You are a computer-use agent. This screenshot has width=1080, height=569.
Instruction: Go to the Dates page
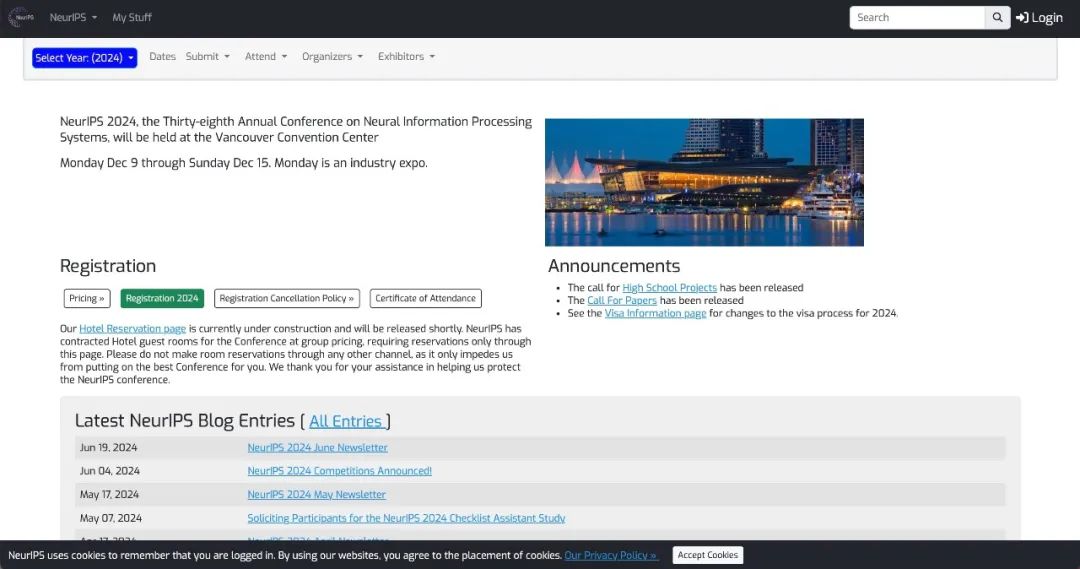coord(163,56)
